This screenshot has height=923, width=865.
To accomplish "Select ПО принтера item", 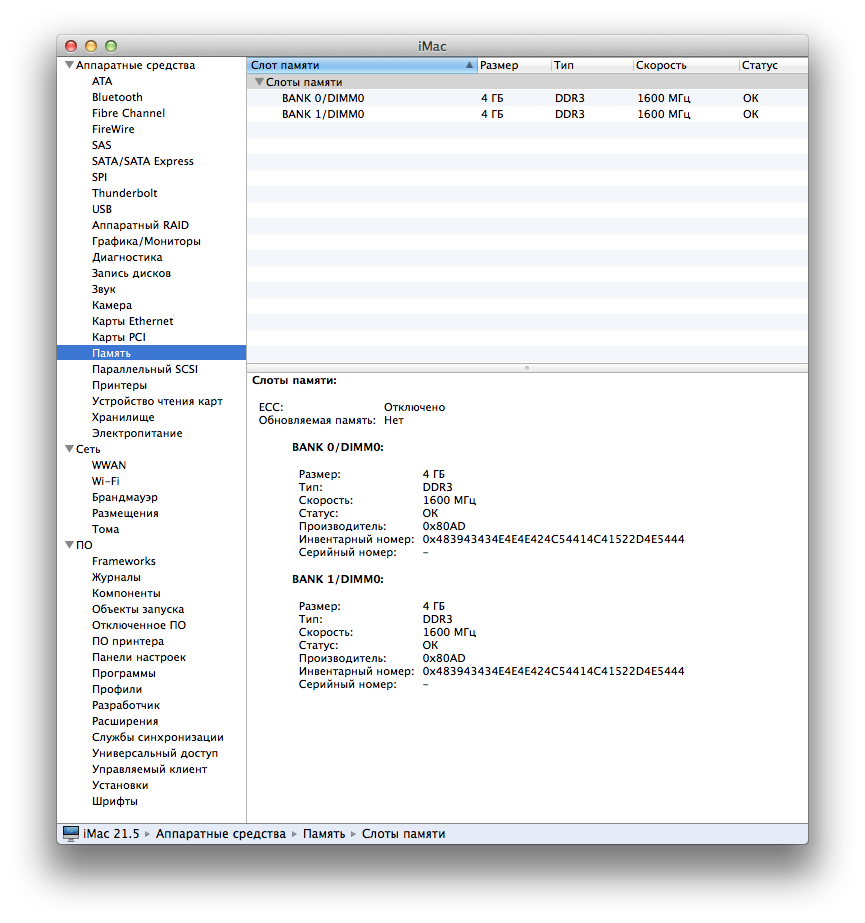I will coord(128,641).
